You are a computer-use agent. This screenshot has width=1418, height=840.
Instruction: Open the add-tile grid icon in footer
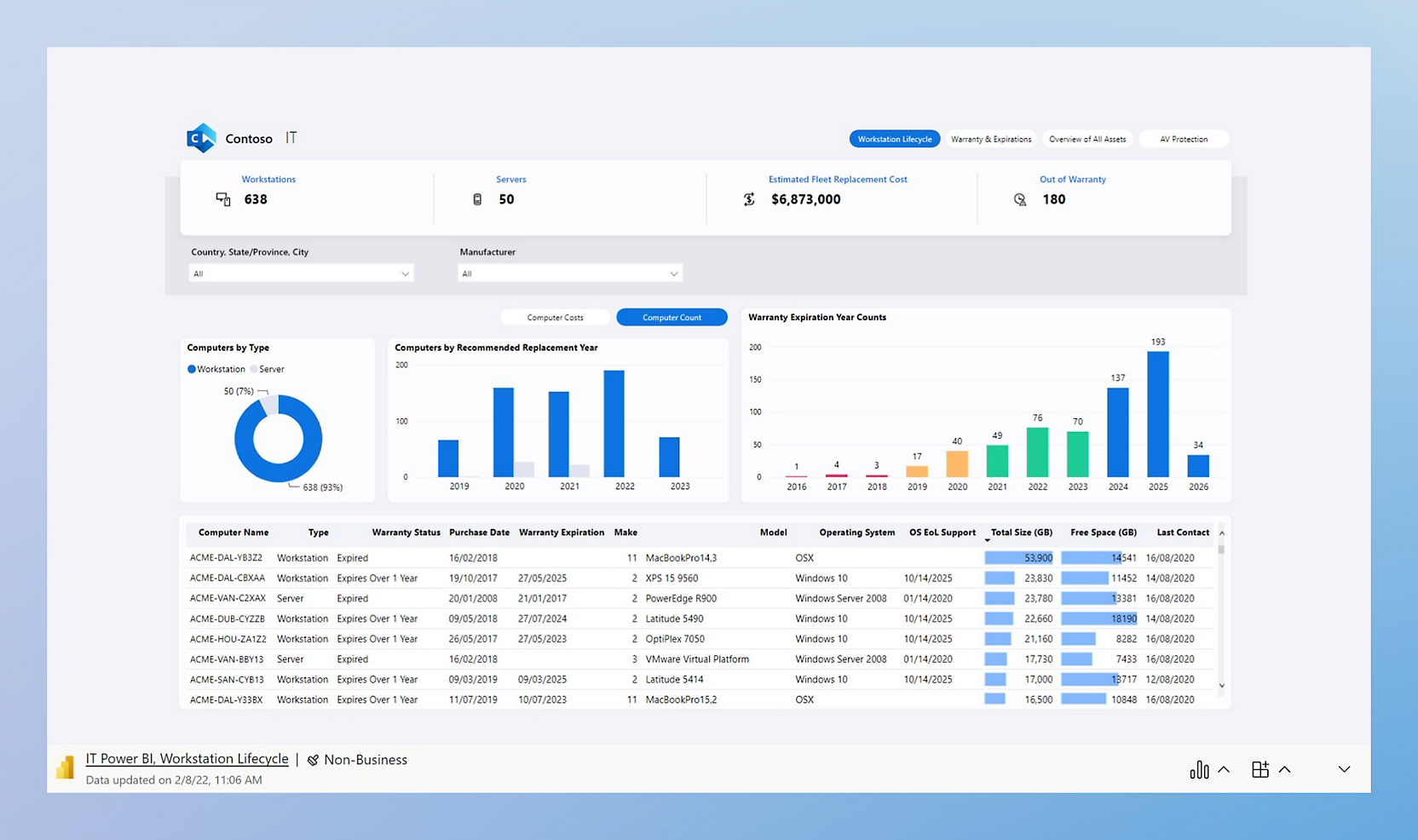click(x=1260, y=769)
